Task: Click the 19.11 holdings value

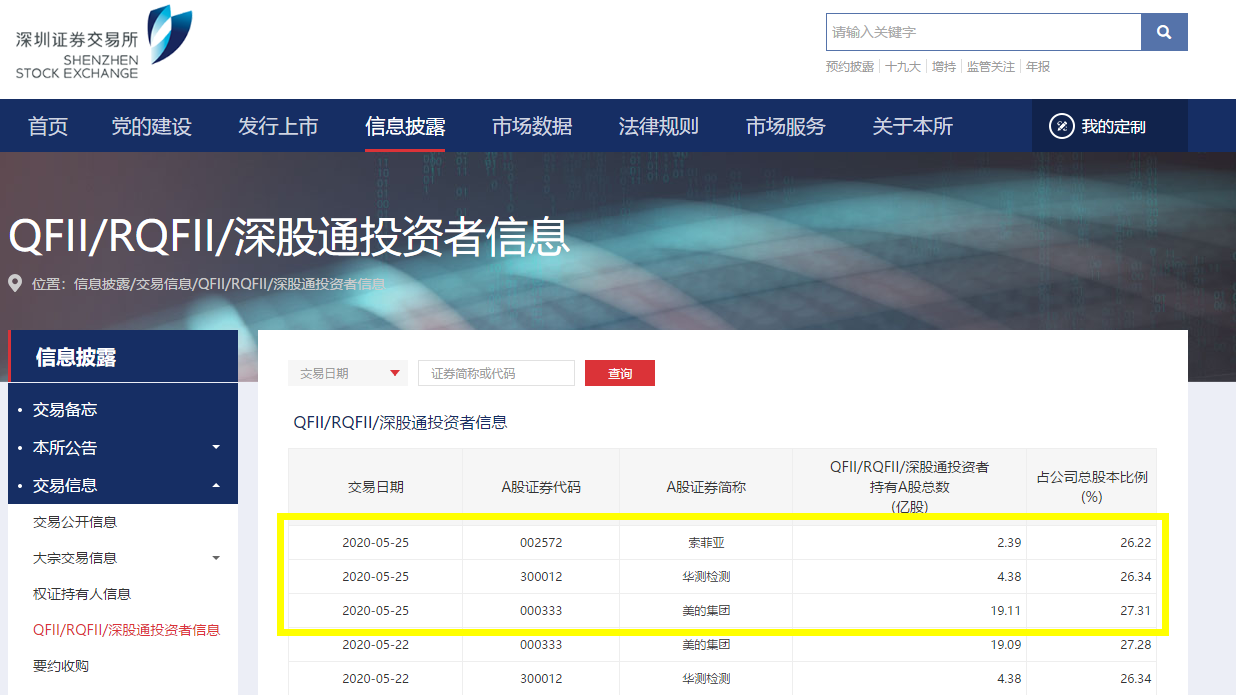Action: (1005, 611)
